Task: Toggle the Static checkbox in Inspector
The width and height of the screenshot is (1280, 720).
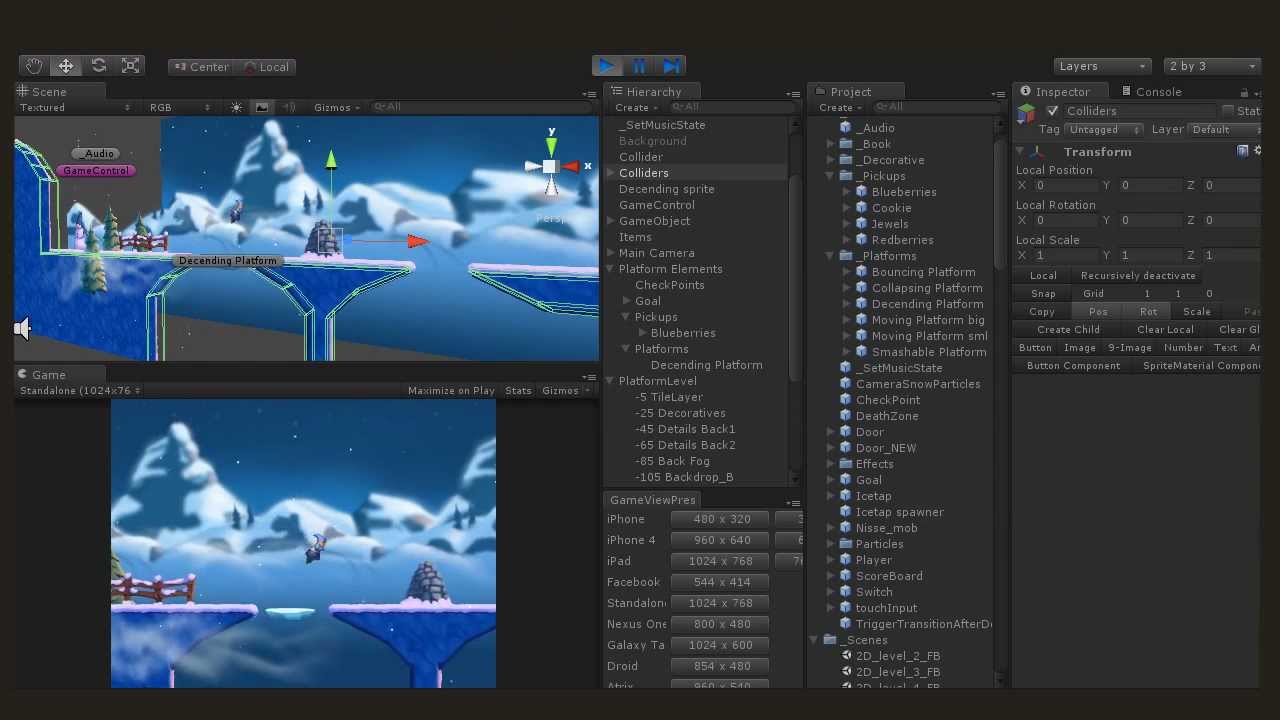Action: click(x=1228, y=111)
